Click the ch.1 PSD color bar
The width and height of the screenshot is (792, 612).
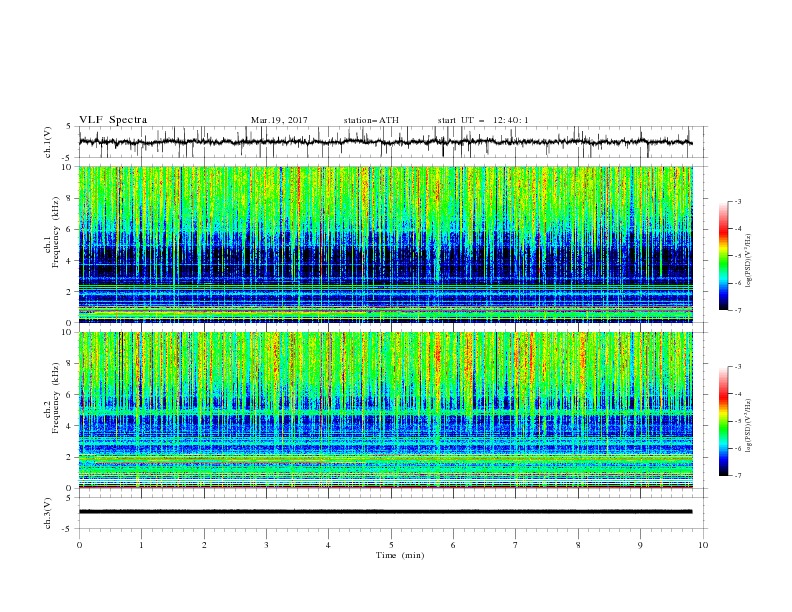723,256
